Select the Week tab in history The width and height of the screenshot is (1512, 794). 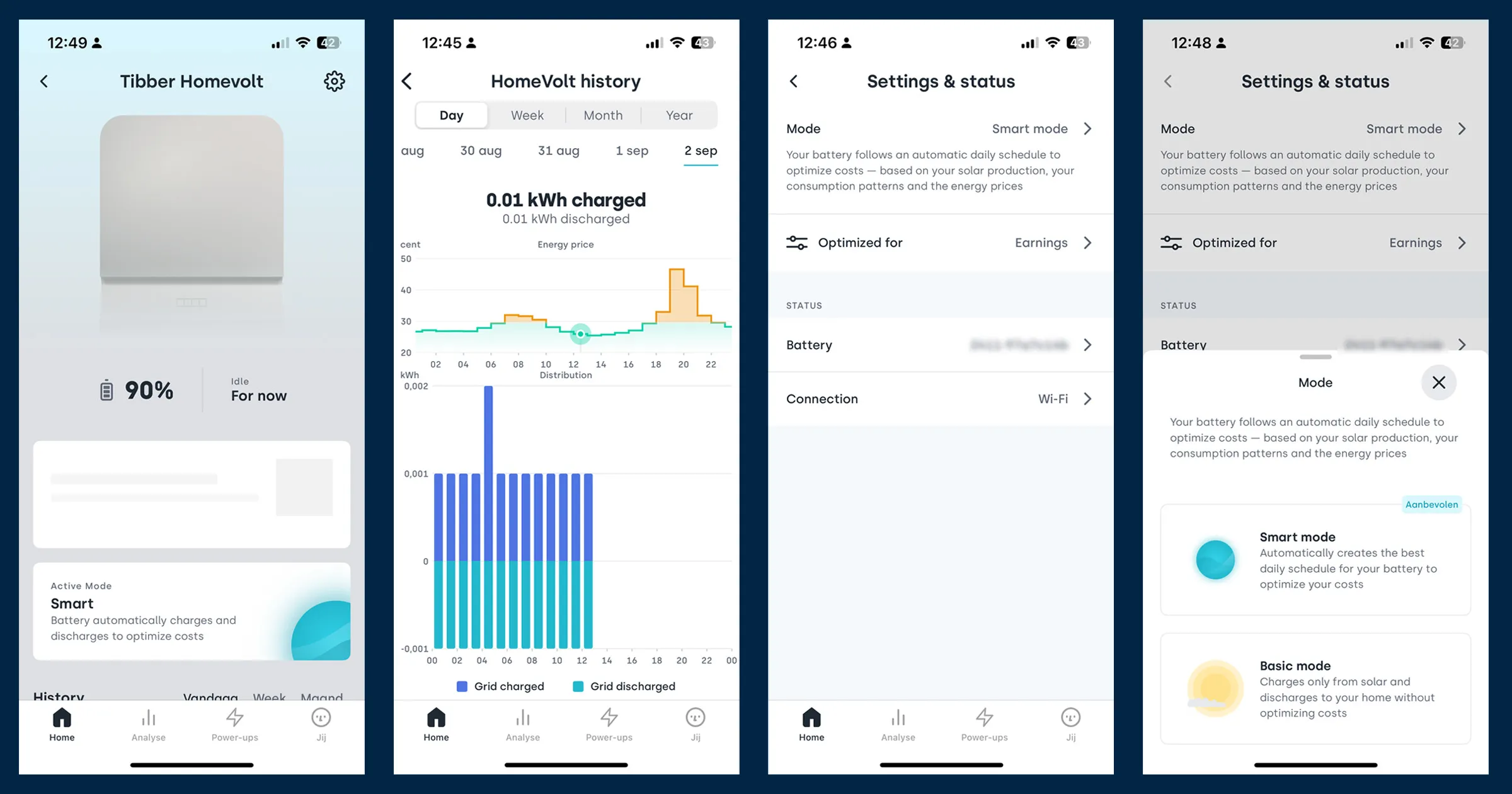[526, 115]
